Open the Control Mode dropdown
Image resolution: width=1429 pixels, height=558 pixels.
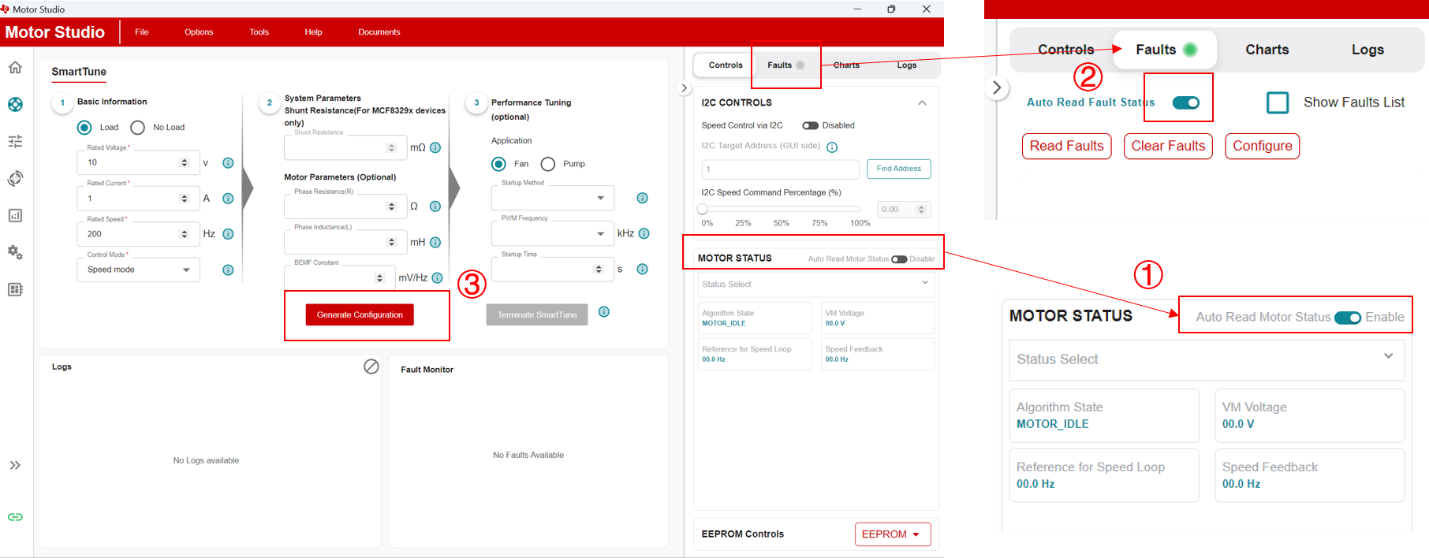[x=138, y=270]
